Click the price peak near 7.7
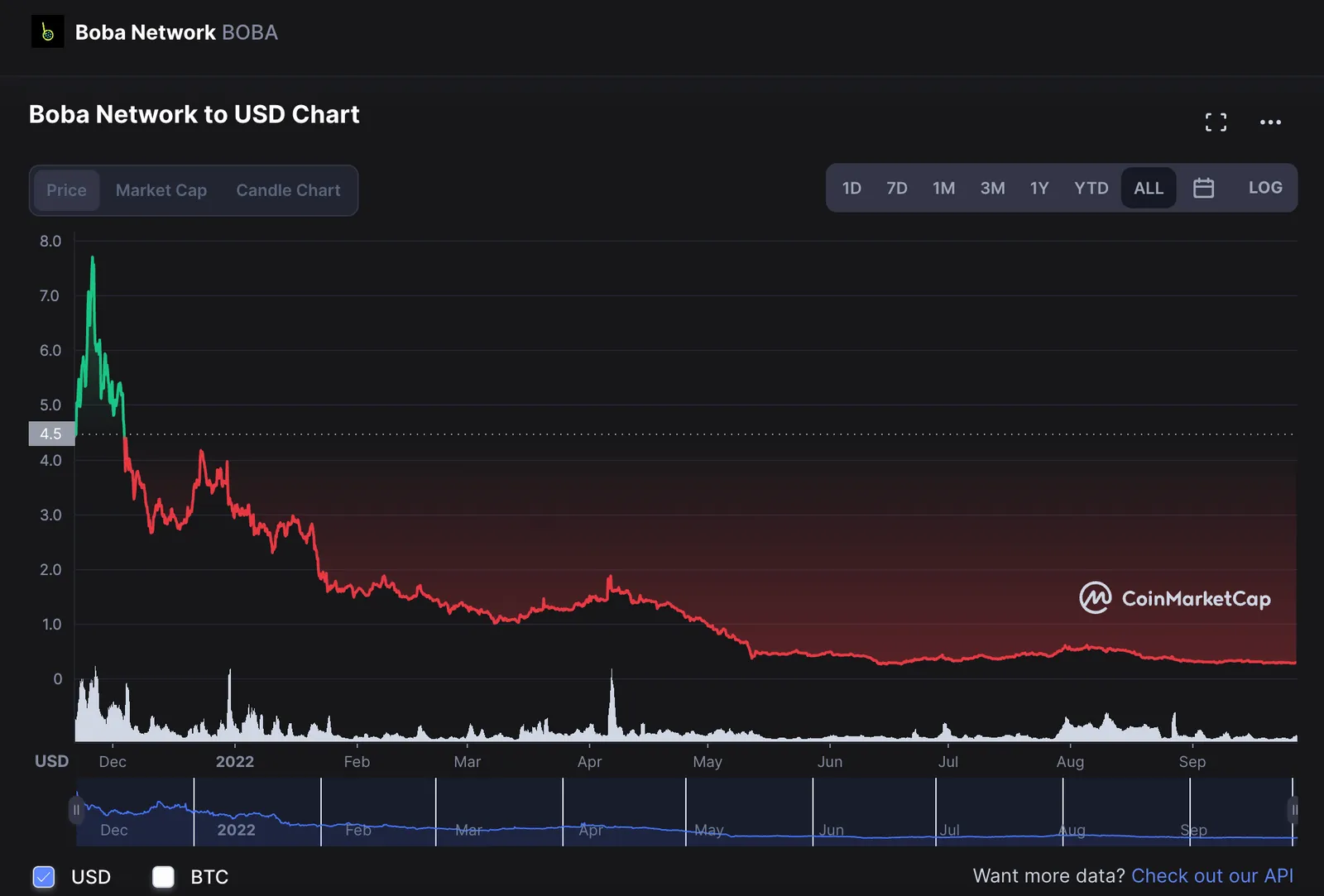The height and width of the screenshot is (896, 1324). pos(92,259)
